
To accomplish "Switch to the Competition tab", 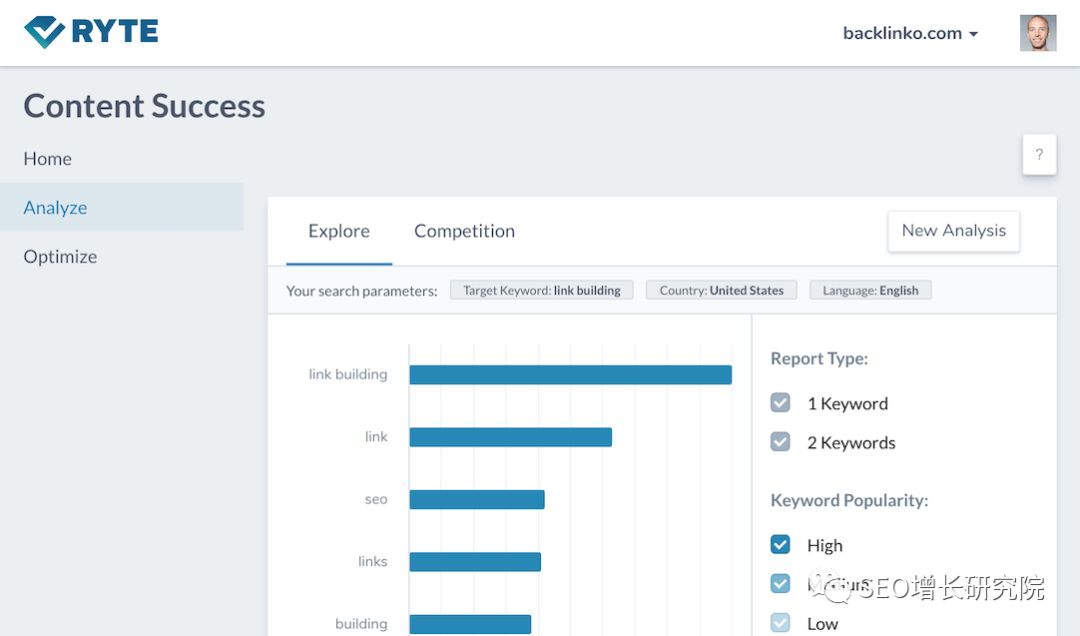I will coord(464,232).
